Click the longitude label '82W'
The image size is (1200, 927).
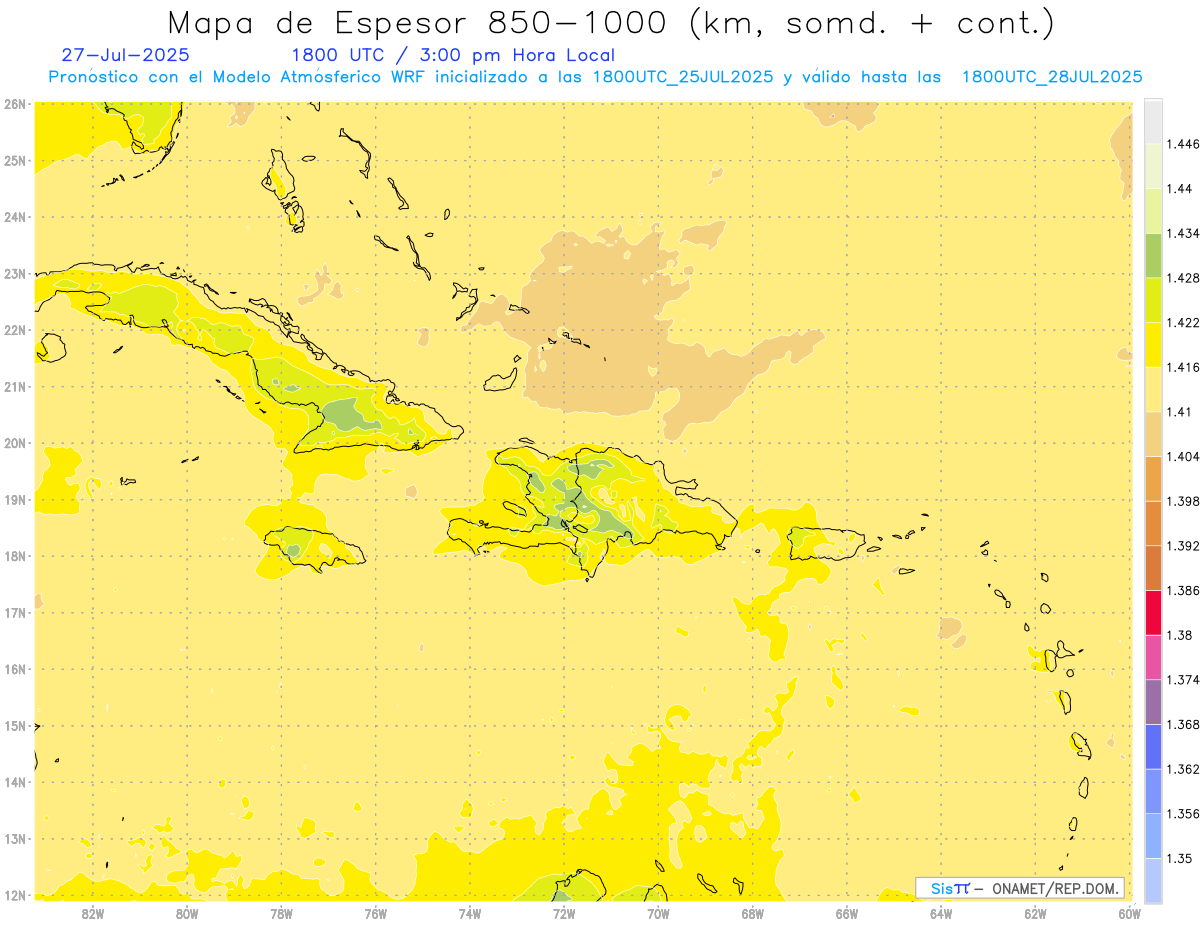pyautogui.click(x=93, y=912)
